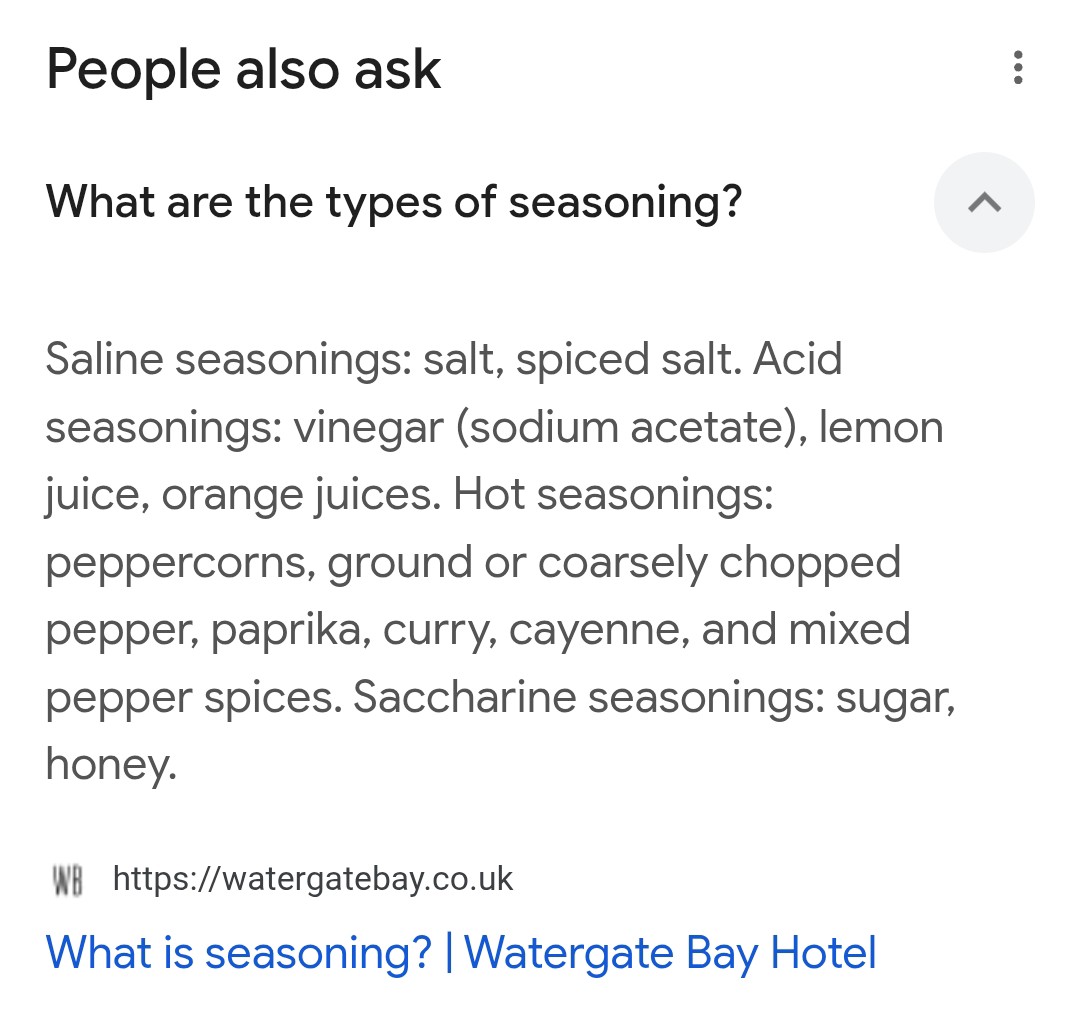Click the 'People also ask' heading

[x=243, y=70]
